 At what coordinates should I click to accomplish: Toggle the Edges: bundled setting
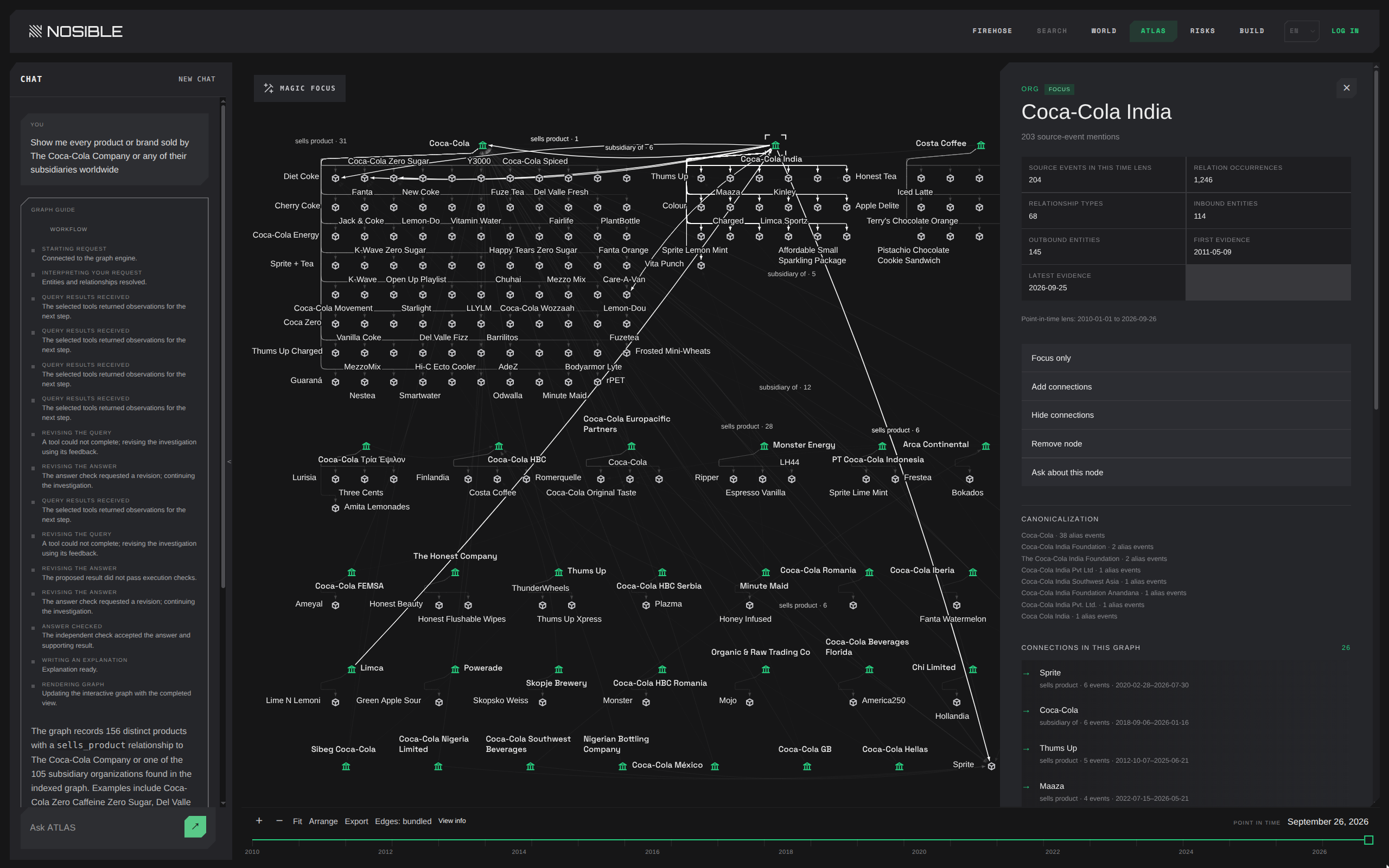click(x=403, y=821)
